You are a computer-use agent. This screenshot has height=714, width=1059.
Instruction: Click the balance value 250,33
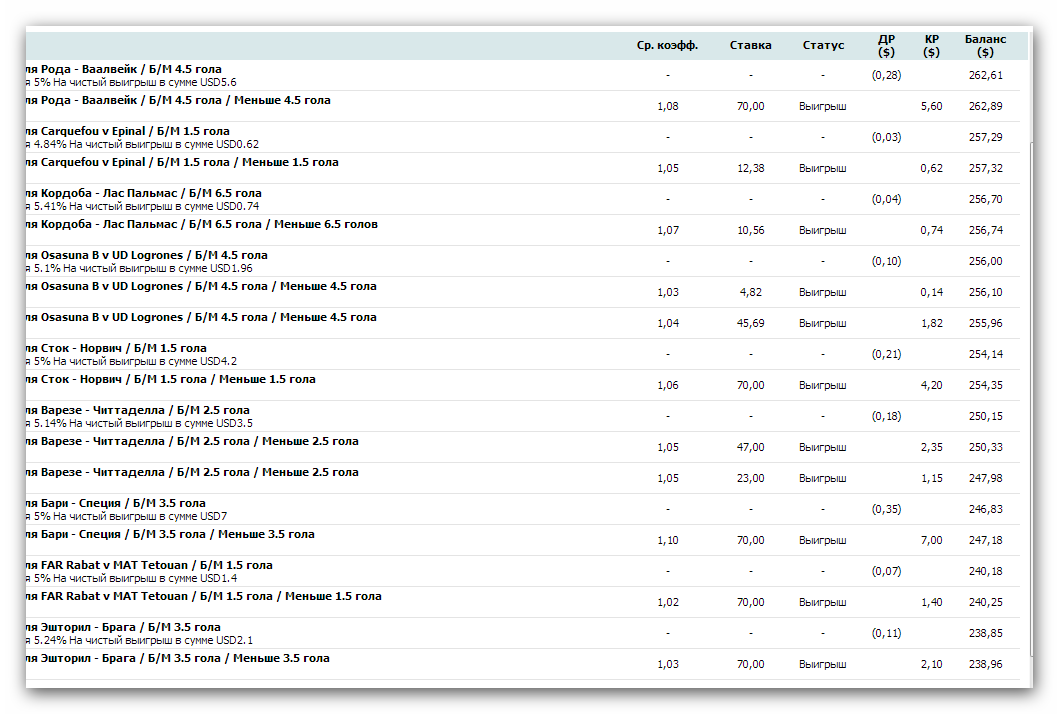pyautogui.click(x=985, y=447)
